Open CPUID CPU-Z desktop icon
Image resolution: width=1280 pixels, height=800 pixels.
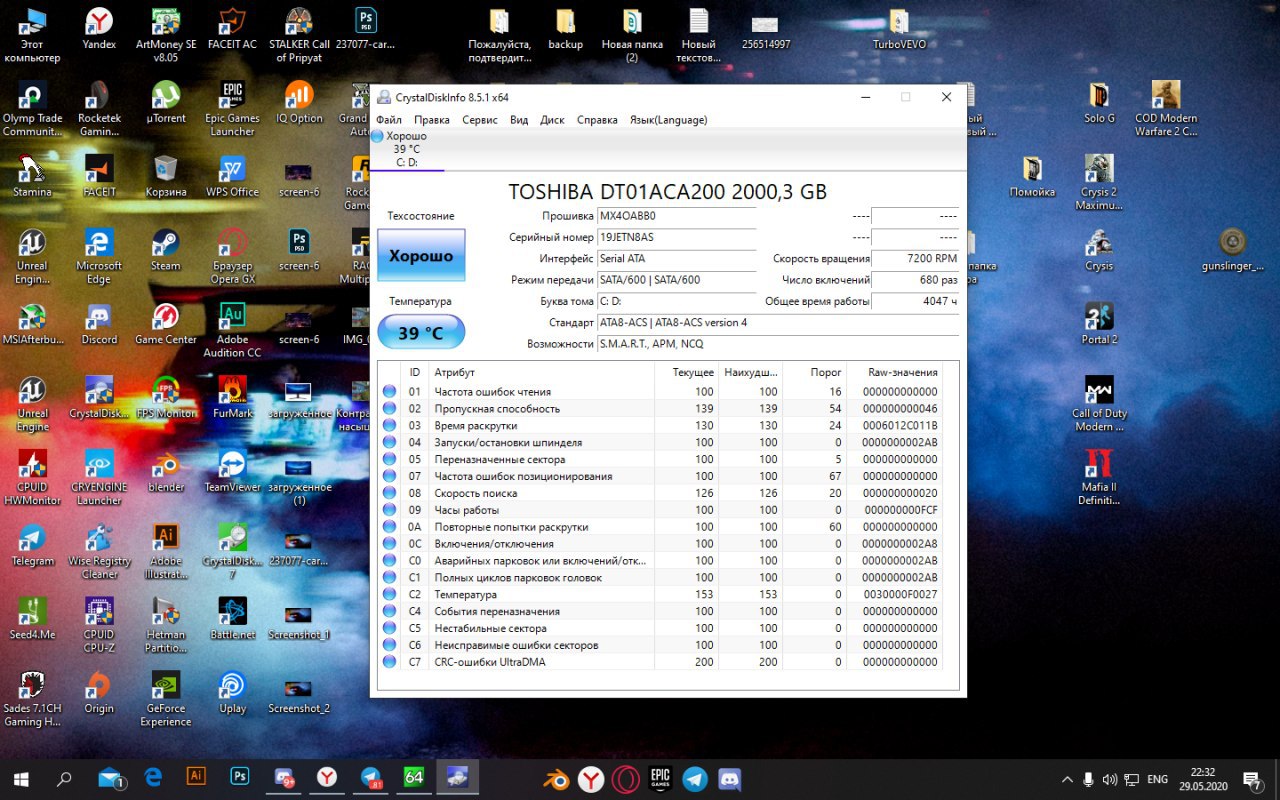[99, 626]
